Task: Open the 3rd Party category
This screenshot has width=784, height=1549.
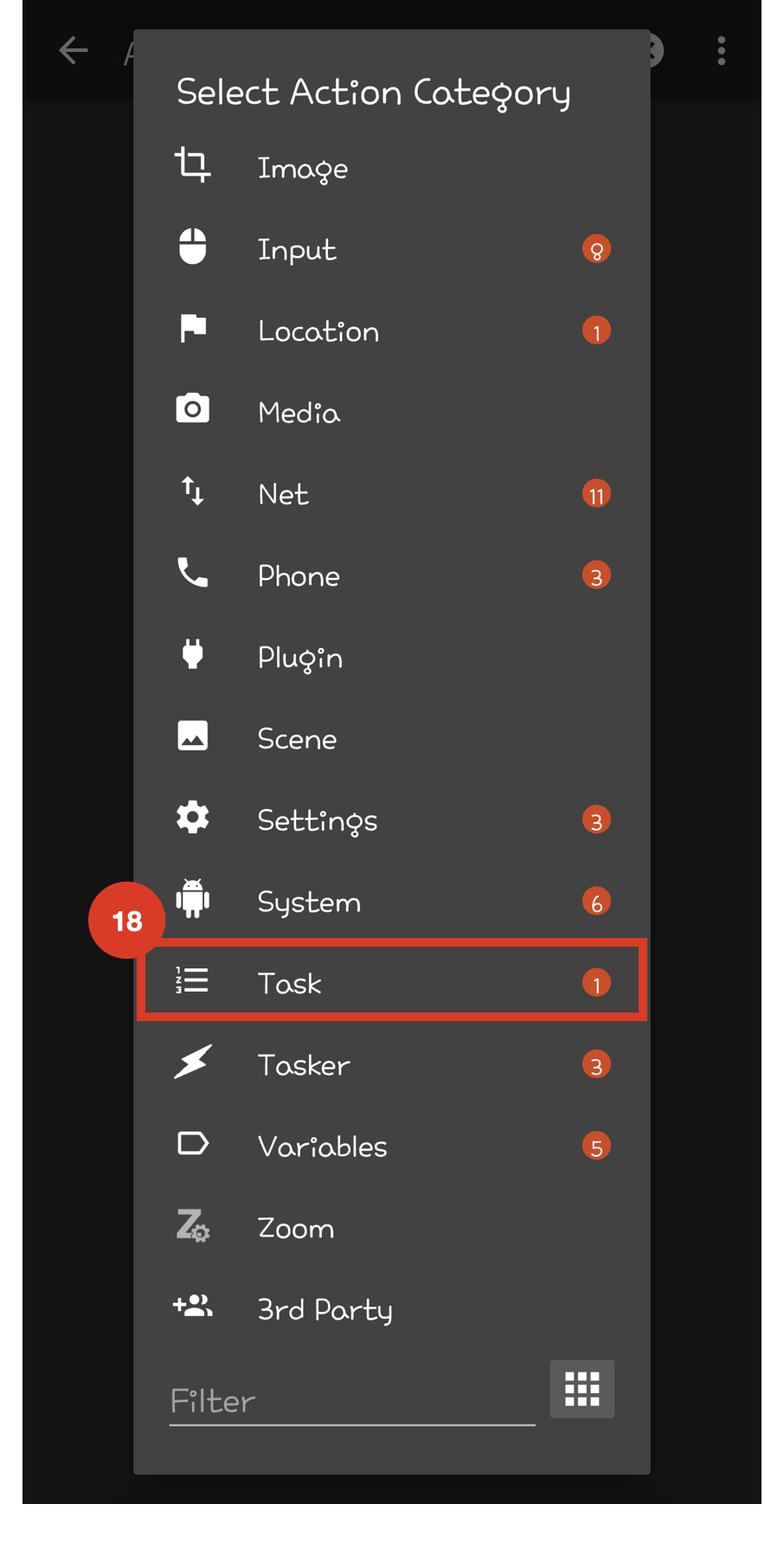Action: click(392, 1308)
